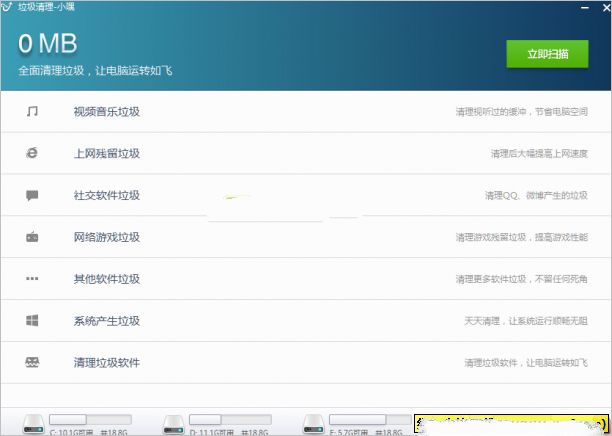Viewport: 612px width, 436px height.
Task: Click the browser icon for 上网残留垃圾
Action: click(x=32, y=153)
